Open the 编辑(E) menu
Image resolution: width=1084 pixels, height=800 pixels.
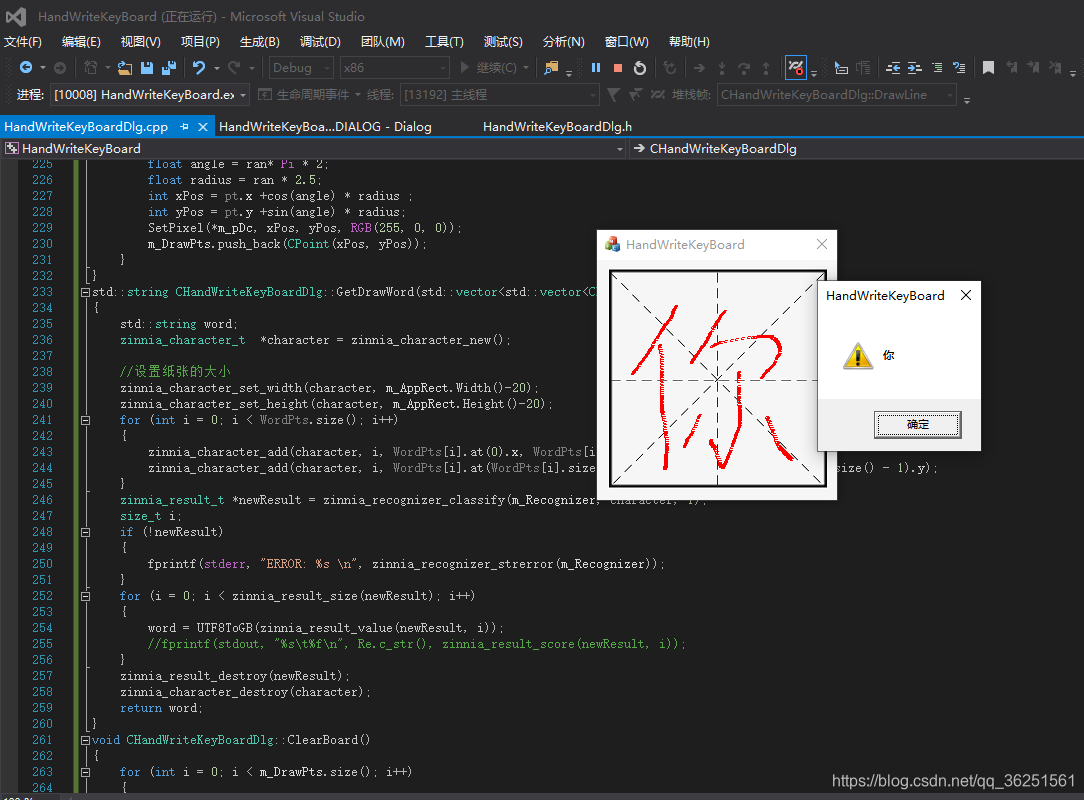[x=81, y=42]
